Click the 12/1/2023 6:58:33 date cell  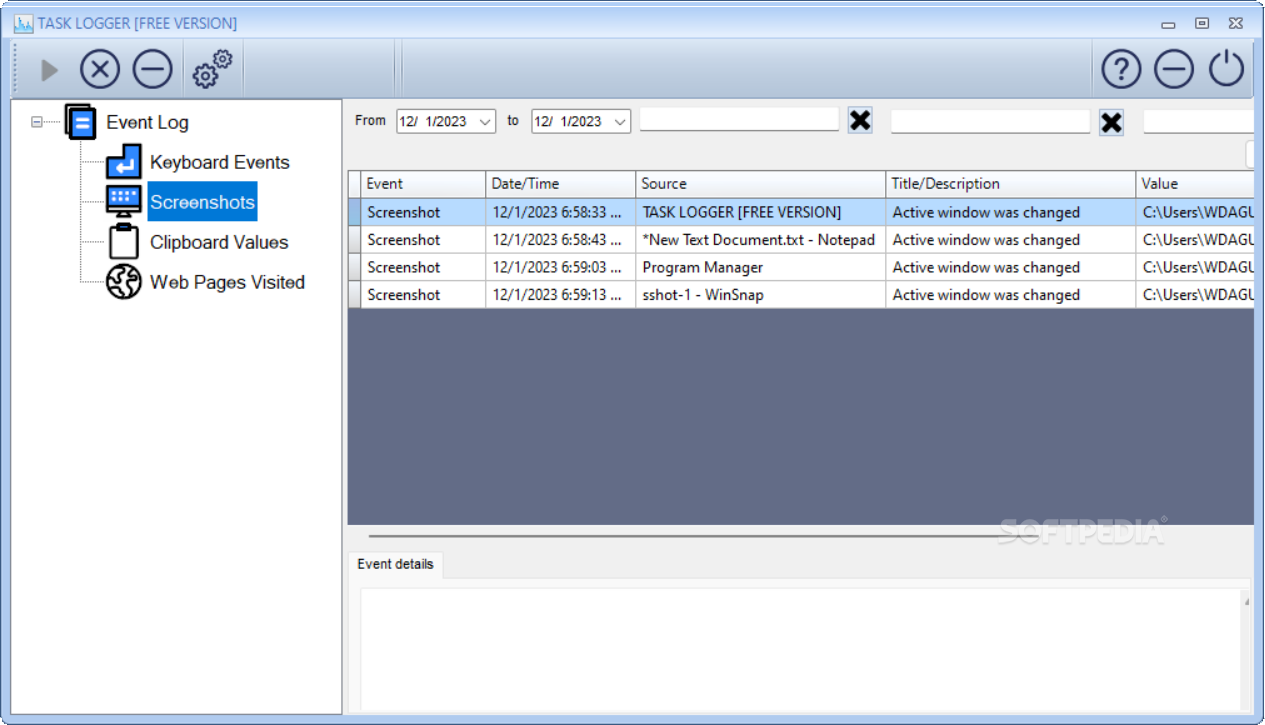click(x=560, y=212)
